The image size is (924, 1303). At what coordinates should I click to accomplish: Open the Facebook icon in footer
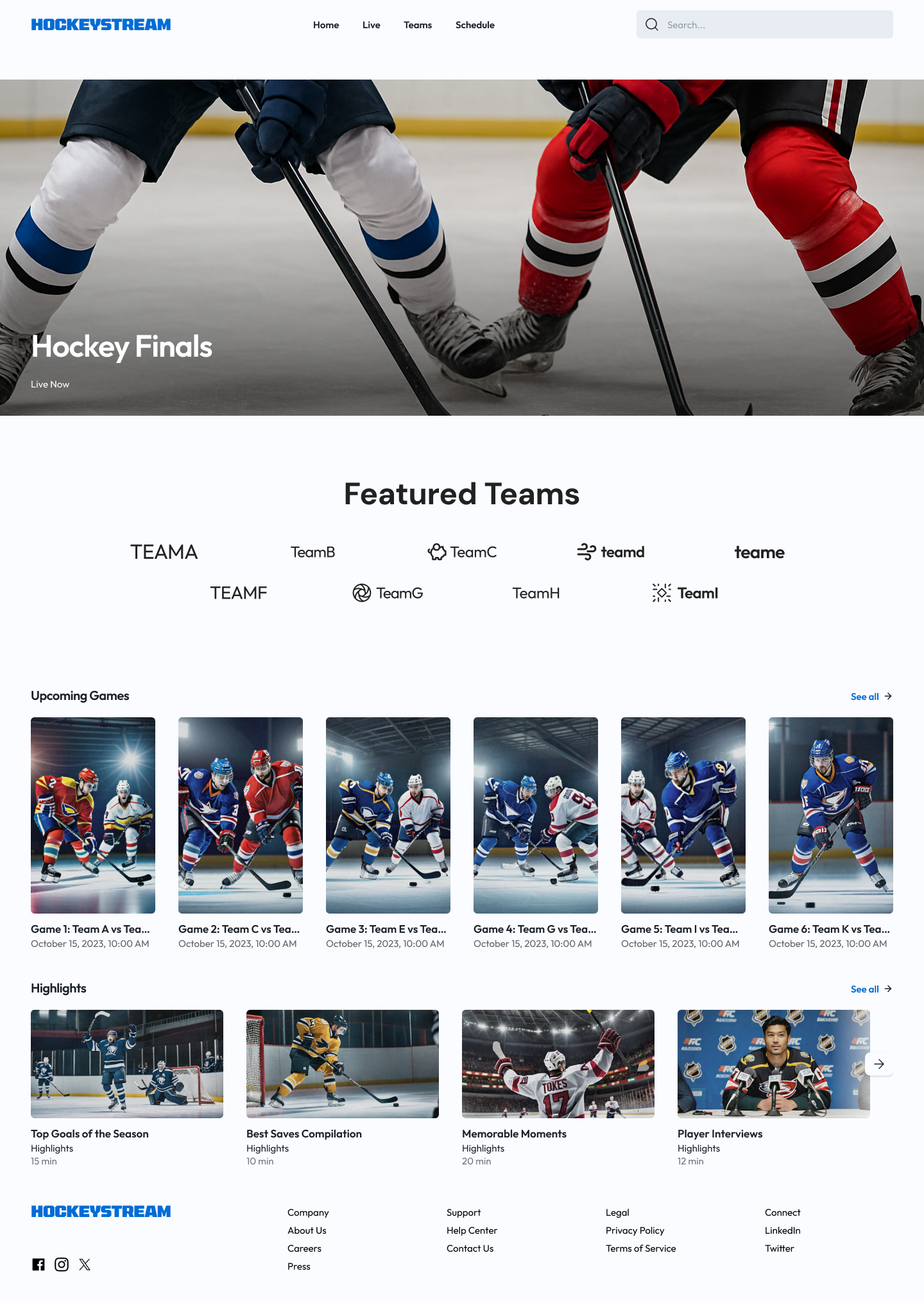pos(38,1265)
